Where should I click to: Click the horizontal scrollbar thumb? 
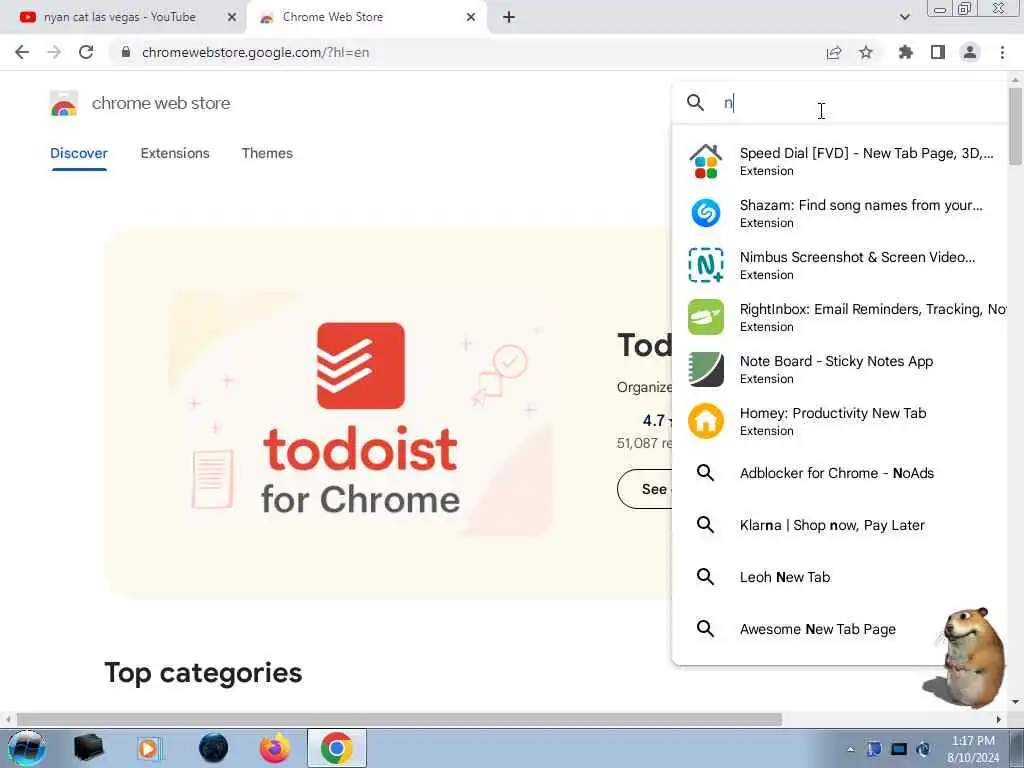coord(400,720)
